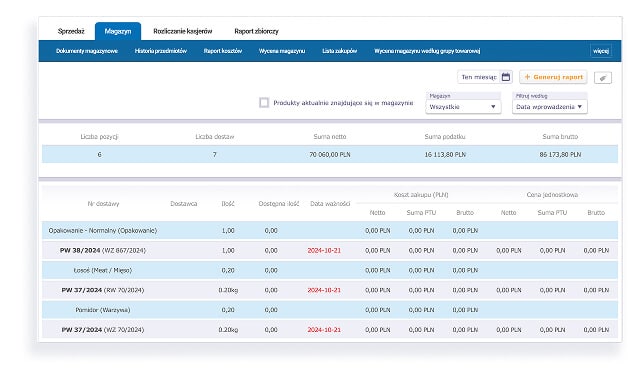
Task: Click the Ten miesiąc date range field
Action: [479, 77]
